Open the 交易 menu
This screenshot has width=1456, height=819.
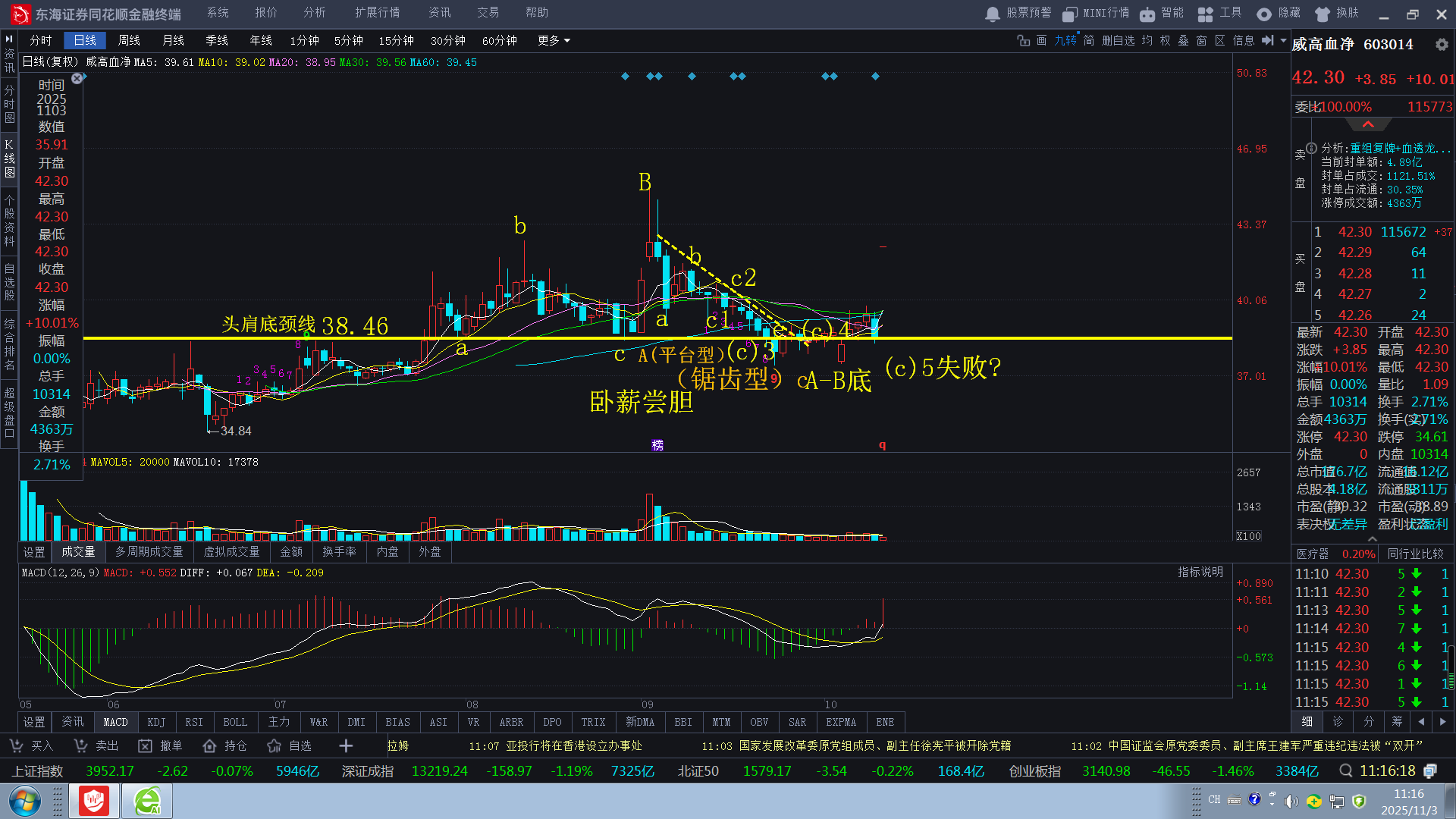coord(488,13)
